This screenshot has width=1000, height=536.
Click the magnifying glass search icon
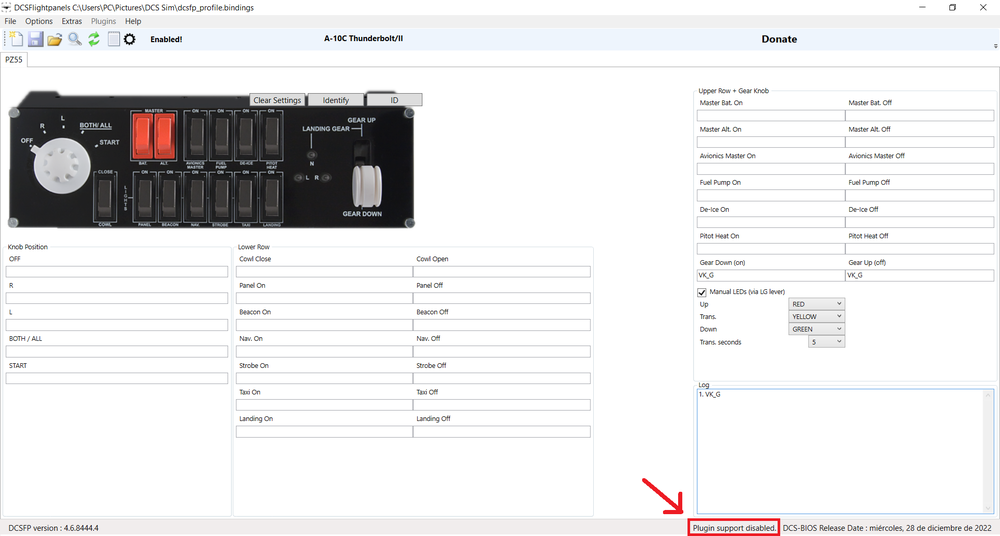(75, 39)
